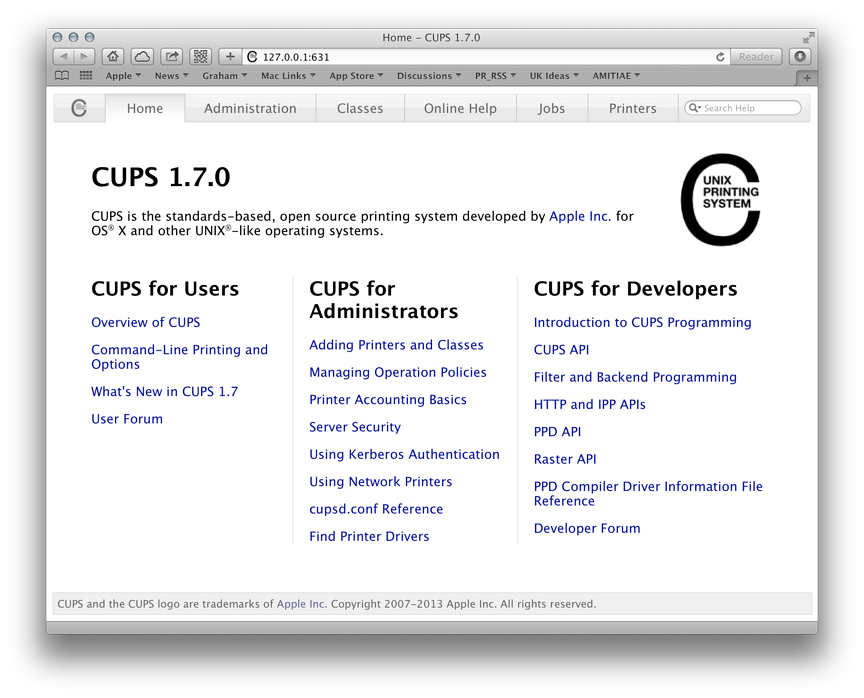Click the search magnifier in Search Help
This screenshot has width=864, height=698.
[x=695, y=108]
